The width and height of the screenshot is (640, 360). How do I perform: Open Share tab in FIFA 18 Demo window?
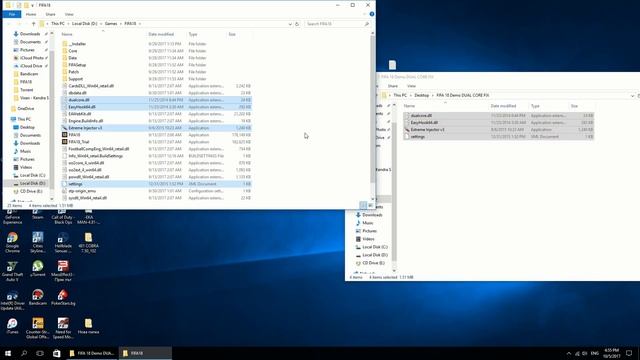393,86
